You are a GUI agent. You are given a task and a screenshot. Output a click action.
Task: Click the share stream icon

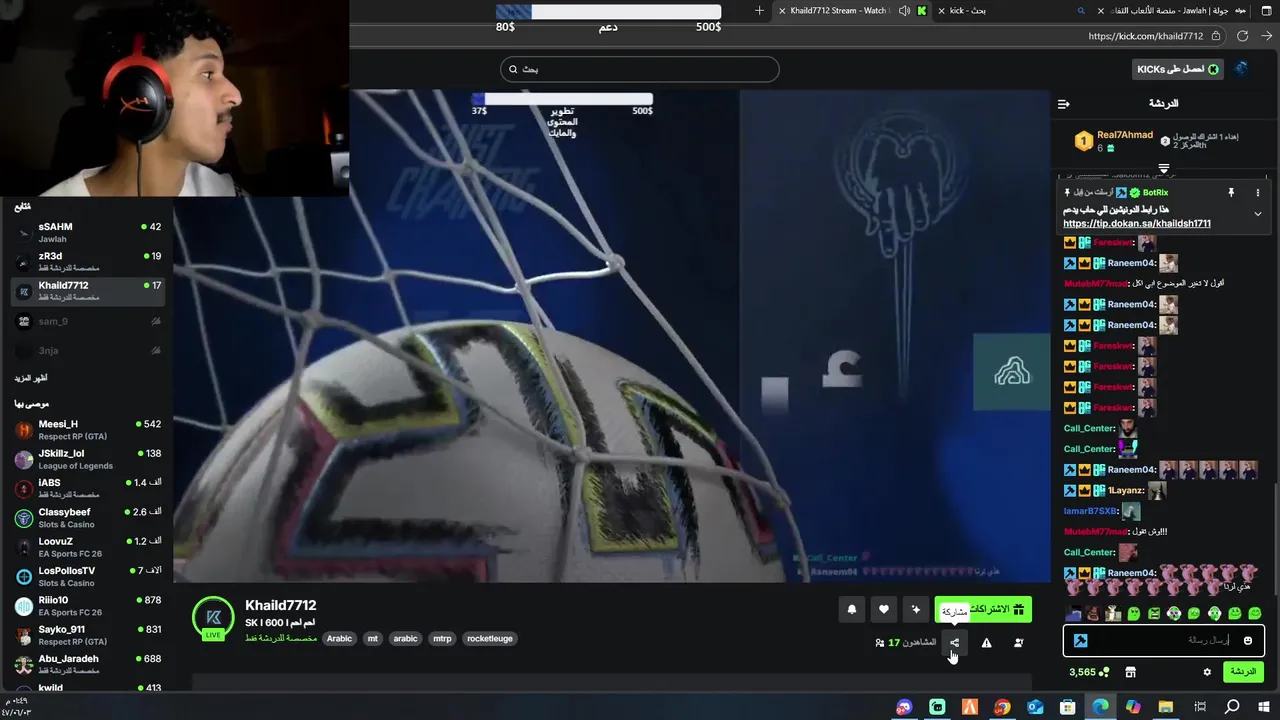(954, 643)
